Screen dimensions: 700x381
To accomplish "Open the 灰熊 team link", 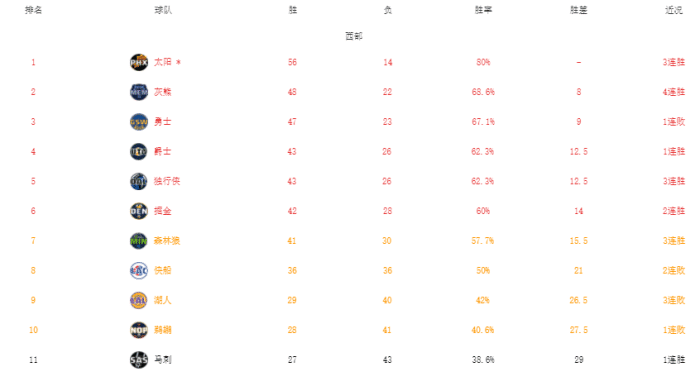I will click(x=163, y=92).
